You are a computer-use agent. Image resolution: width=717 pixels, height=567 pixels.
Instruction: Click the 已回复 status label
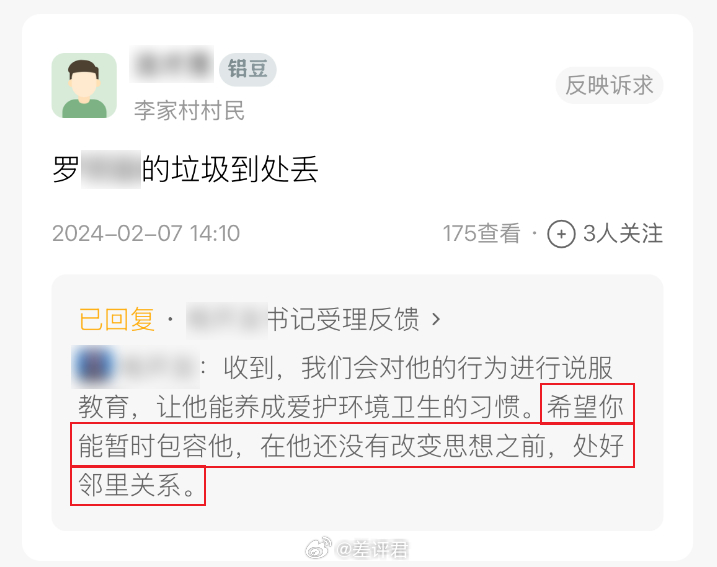click(x=117, y=319)
